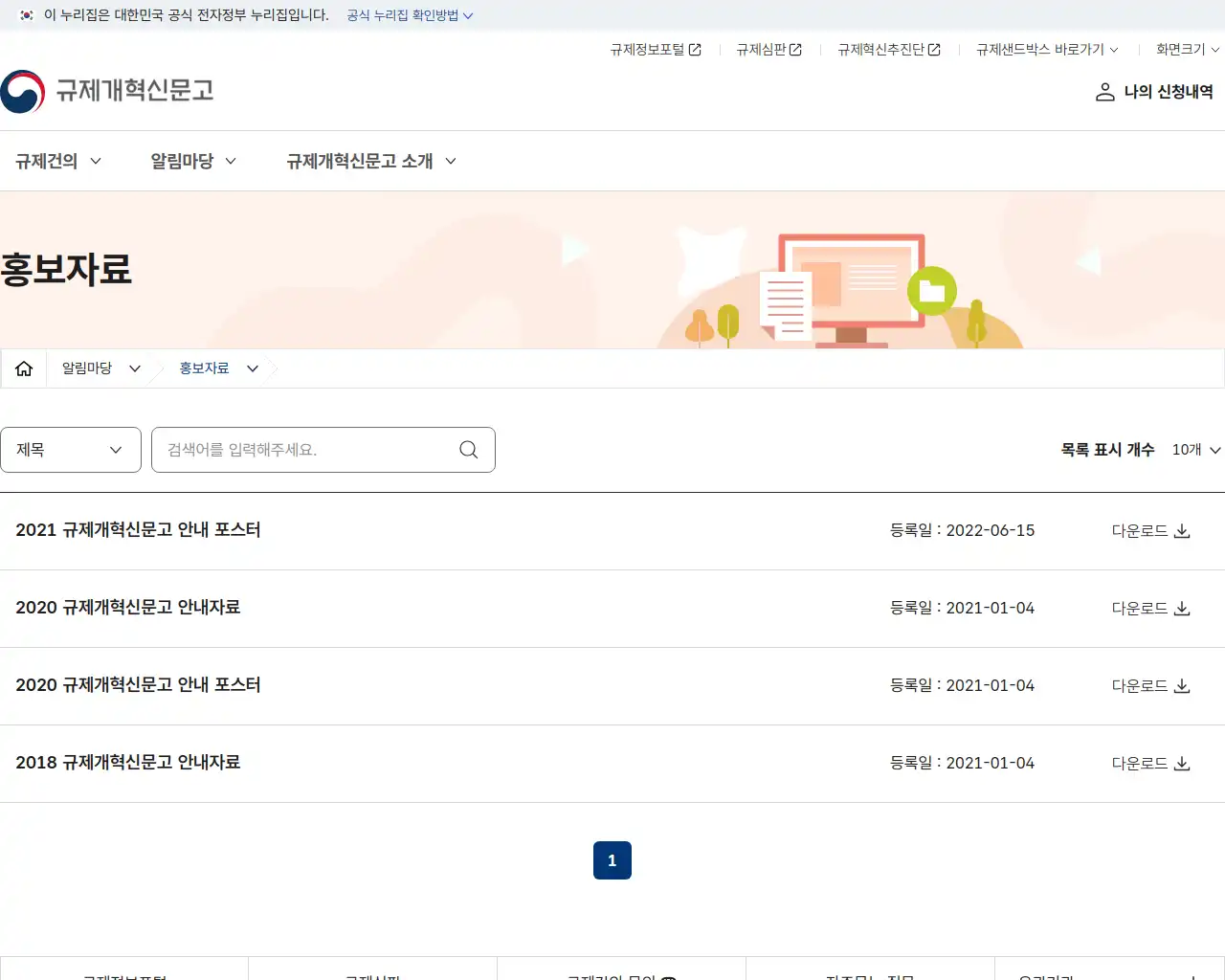
Task: Click external link icon beside 규제정보포털
Action: [696, 49]
